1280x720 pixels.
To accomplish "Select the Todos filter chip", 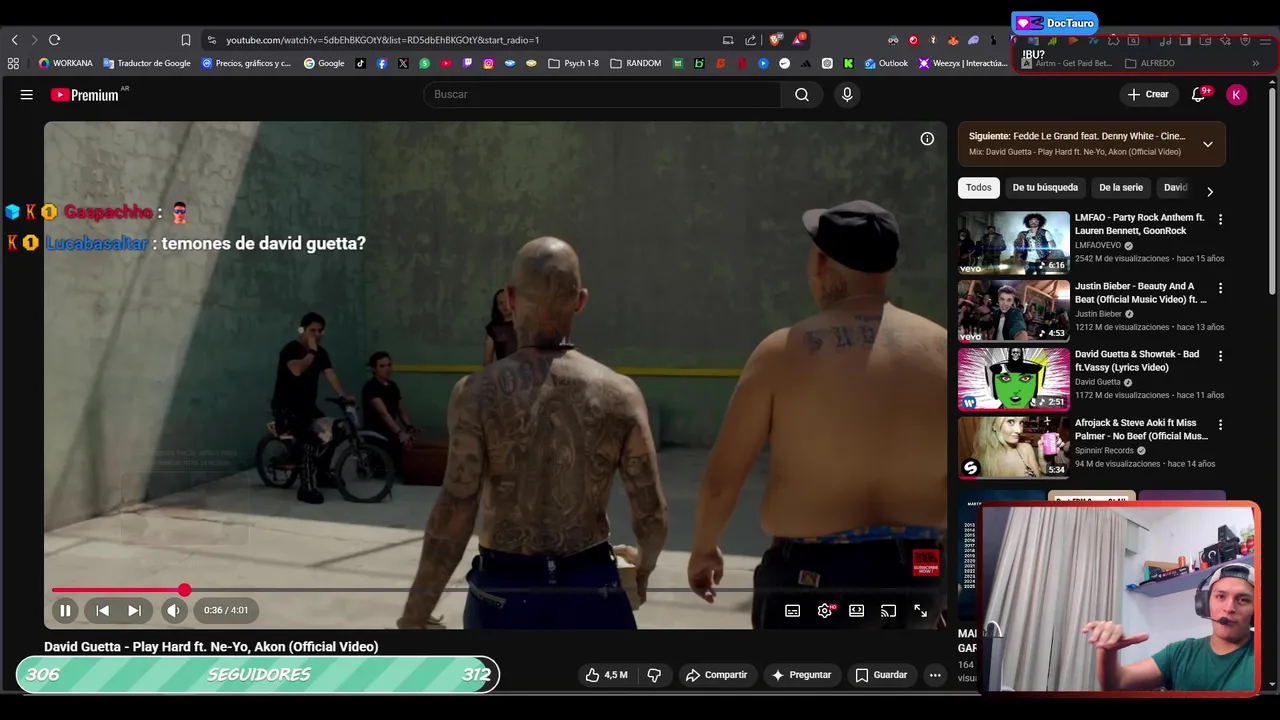I will [979, 188].
